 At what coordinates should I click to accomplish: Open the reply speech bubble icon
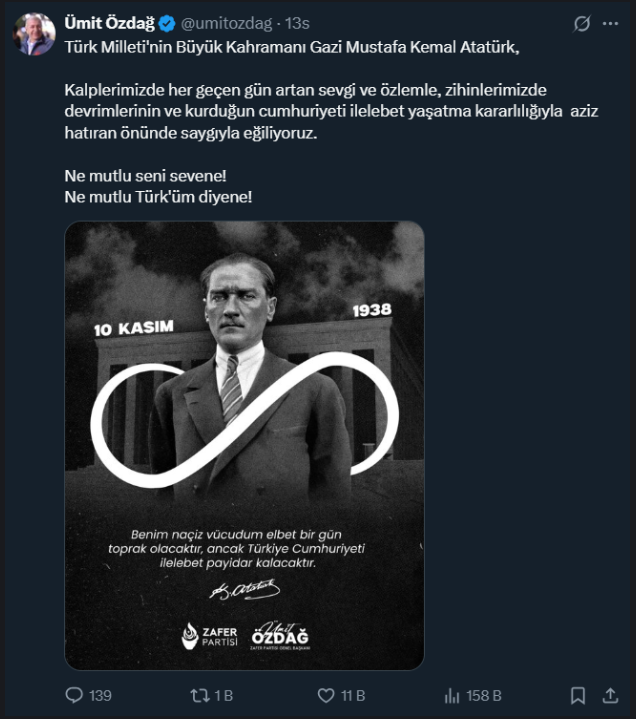[74, 695]
